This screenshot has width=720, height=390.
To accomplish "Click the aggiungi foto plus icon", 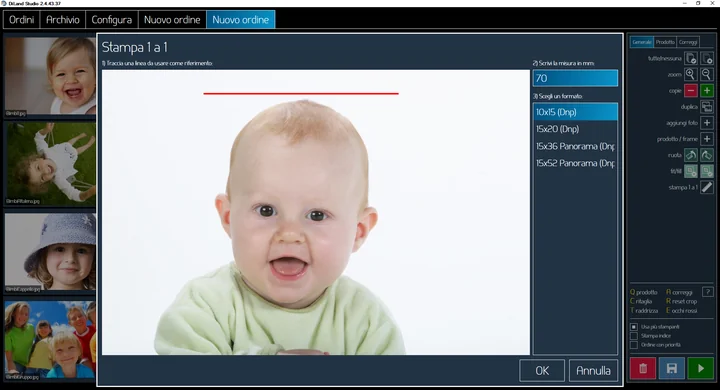I will click(707, 123).
